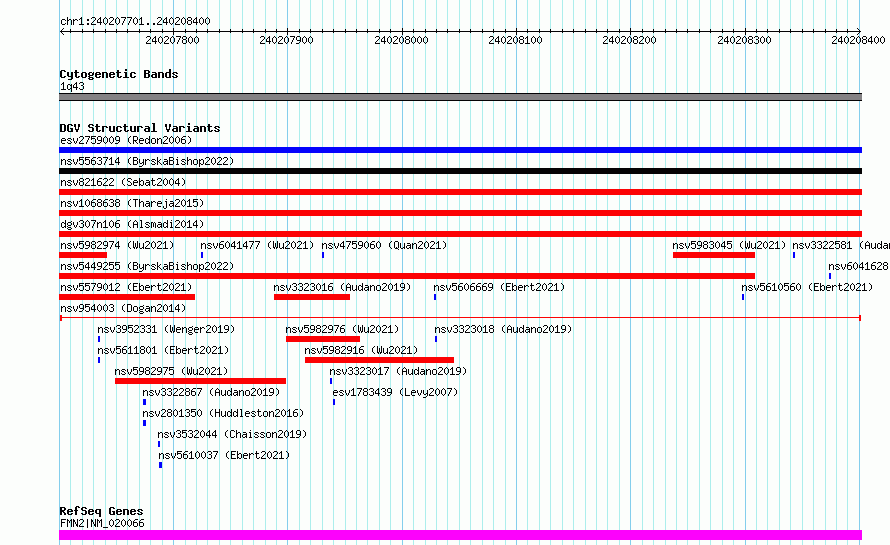Open nsv3323017 (Audano2019) variant
The height and width of the screenshot is (545, 890).
[398, 371]
